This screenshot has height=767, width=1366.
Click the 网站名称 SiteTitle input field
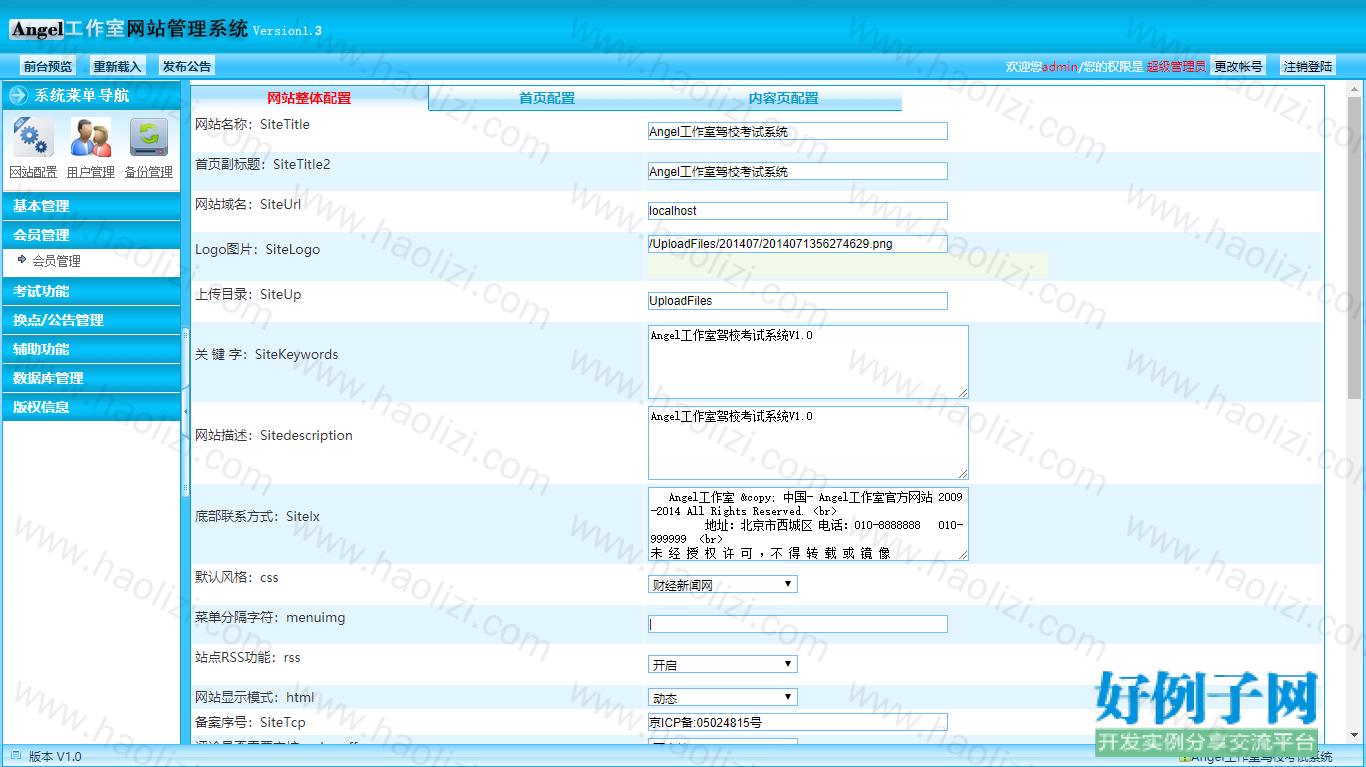pyautogui.click(x=798, y=131)
